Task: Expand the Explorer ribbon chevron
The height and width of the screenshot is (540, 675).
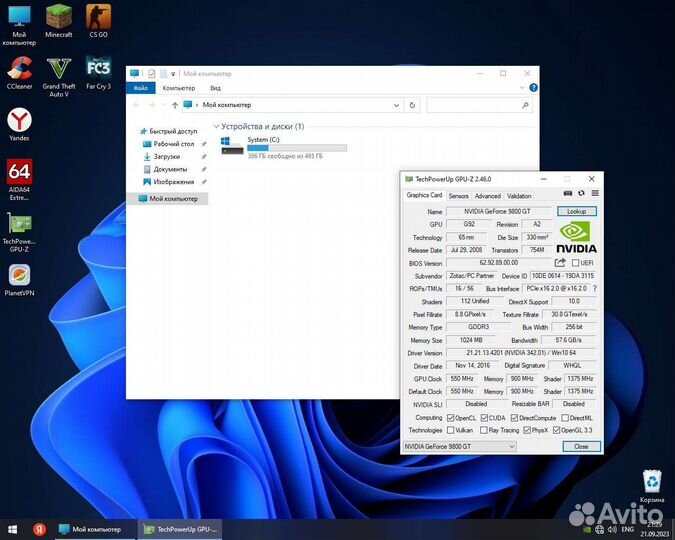Action: (x=522, y=88)
